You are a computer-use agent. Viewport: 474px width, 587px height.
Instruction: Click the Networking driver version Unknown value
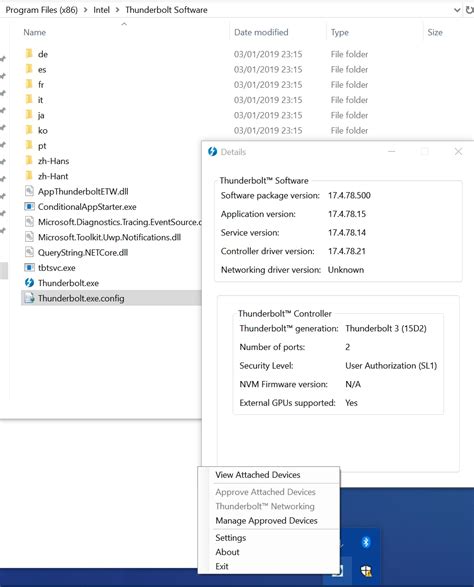[346, 270]
